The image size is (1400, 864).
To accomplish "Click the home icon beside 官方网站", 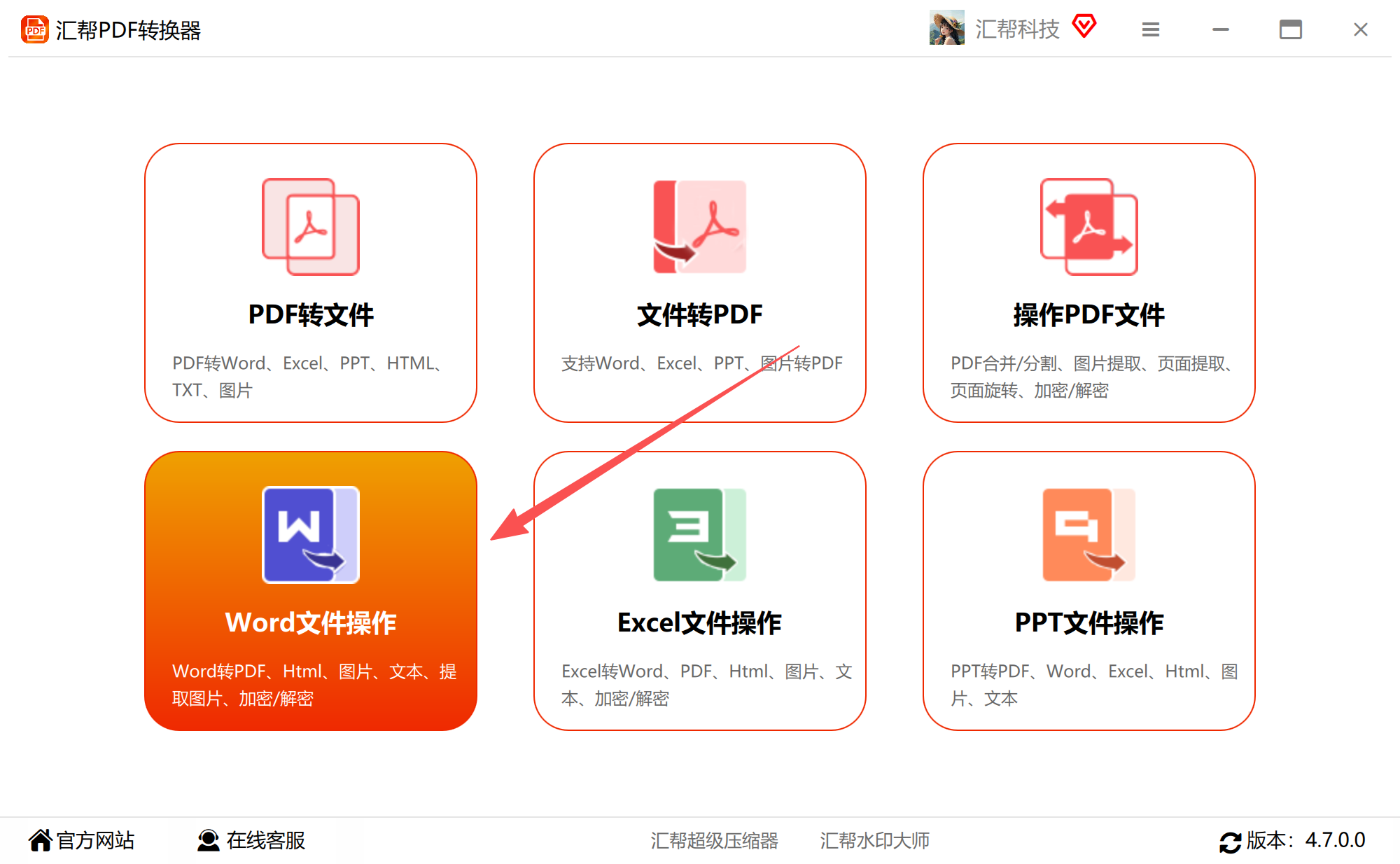I will [40, 840].
